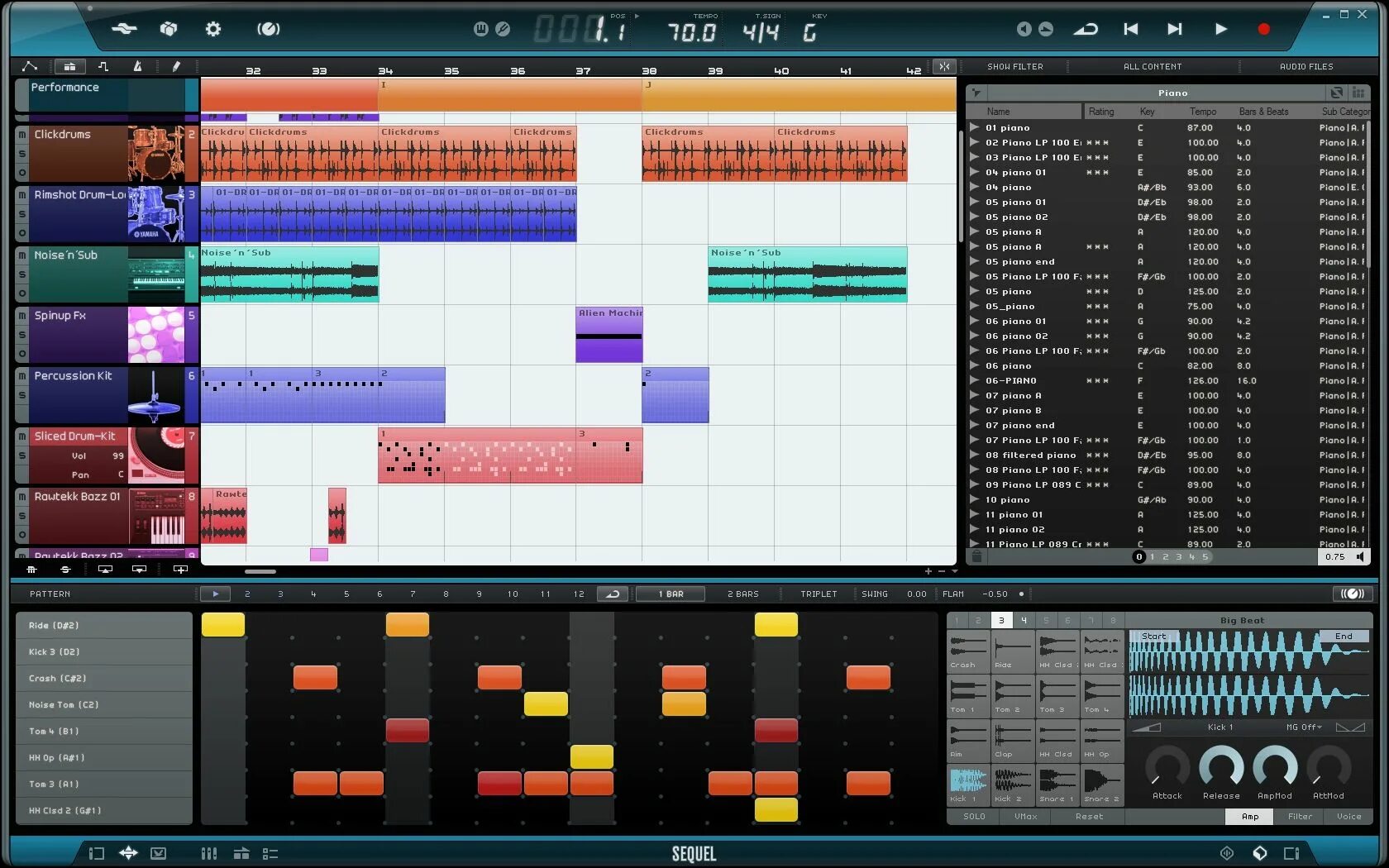Sort the media list by the Name column
This screenshot has width=1389, height=868.
point(1024,112)
